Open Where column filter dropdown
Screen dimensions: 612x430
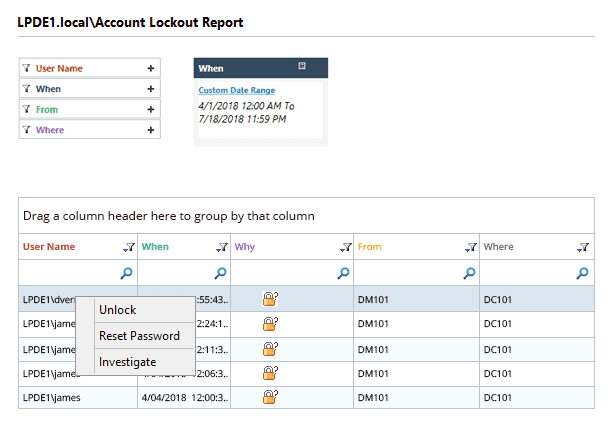[x=583, y=247]
